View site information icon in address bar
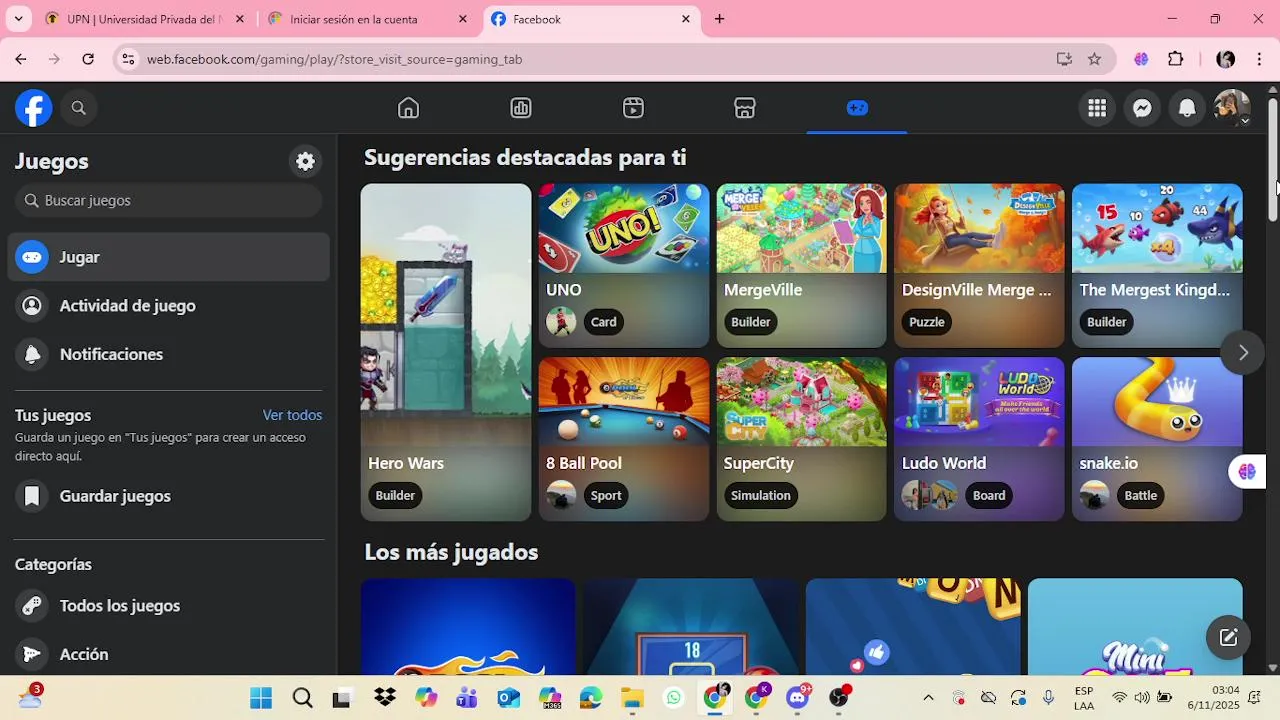The height and width of the screenshot is (720, 1280). click(x=128, y=59)
